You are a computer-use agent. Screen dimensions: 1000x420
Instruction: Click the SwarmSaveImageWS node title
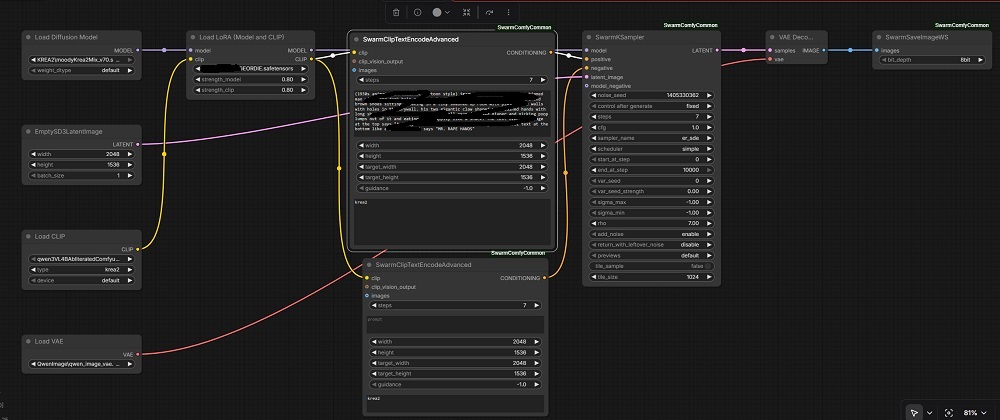click(x=917, y=38)
